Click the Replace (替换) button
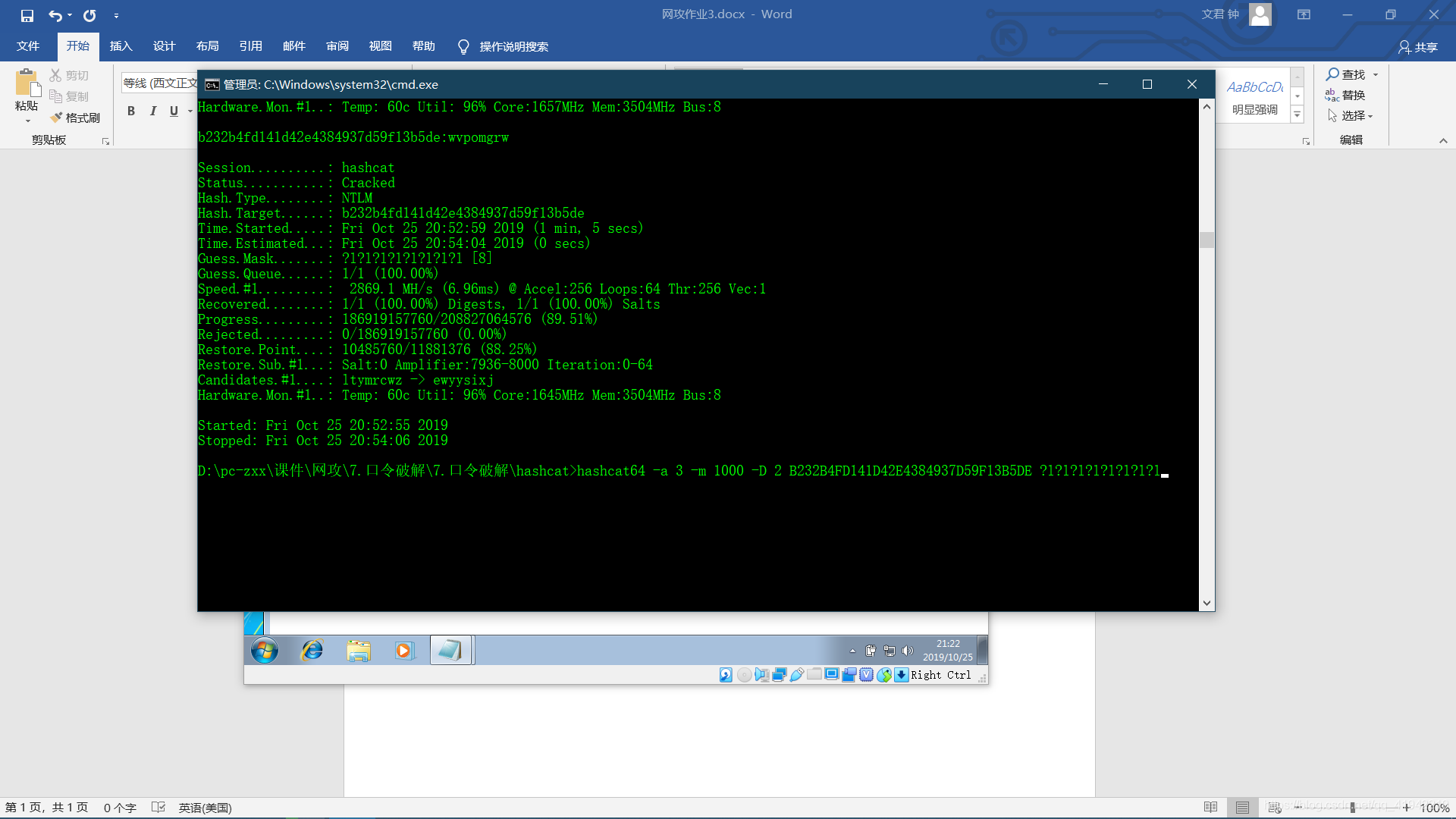This screenshot has width=1456, height=819. click(x=1345, y=95)
